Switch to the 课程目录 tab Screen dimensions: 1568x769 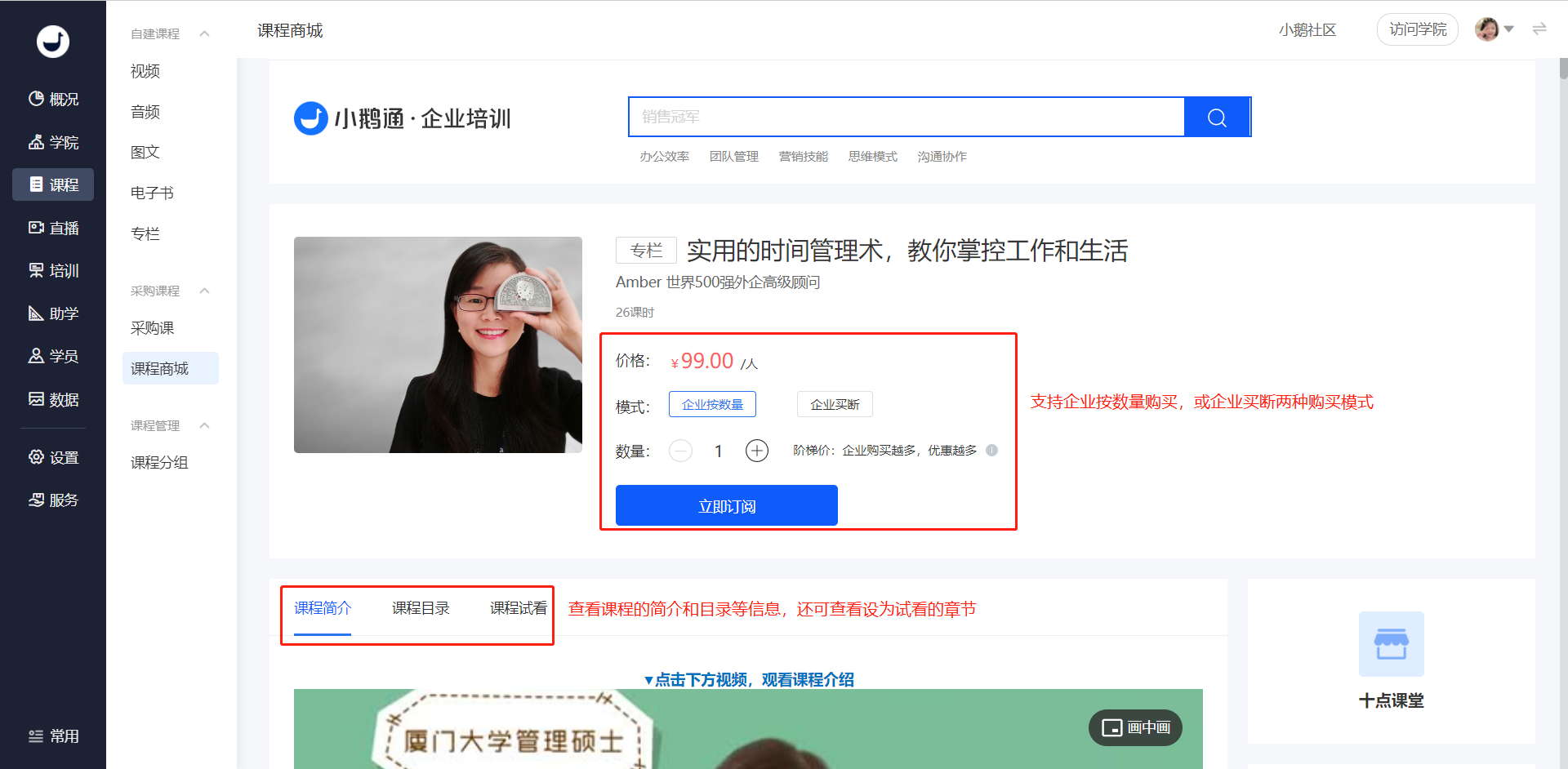pos(421,608)
